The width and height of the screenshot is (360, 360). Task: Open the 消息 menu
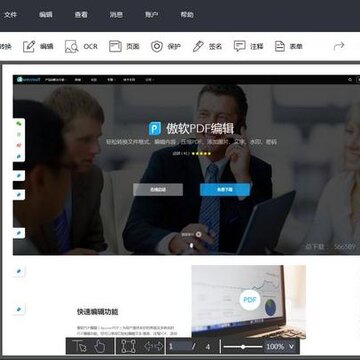[x=116, y=15]
